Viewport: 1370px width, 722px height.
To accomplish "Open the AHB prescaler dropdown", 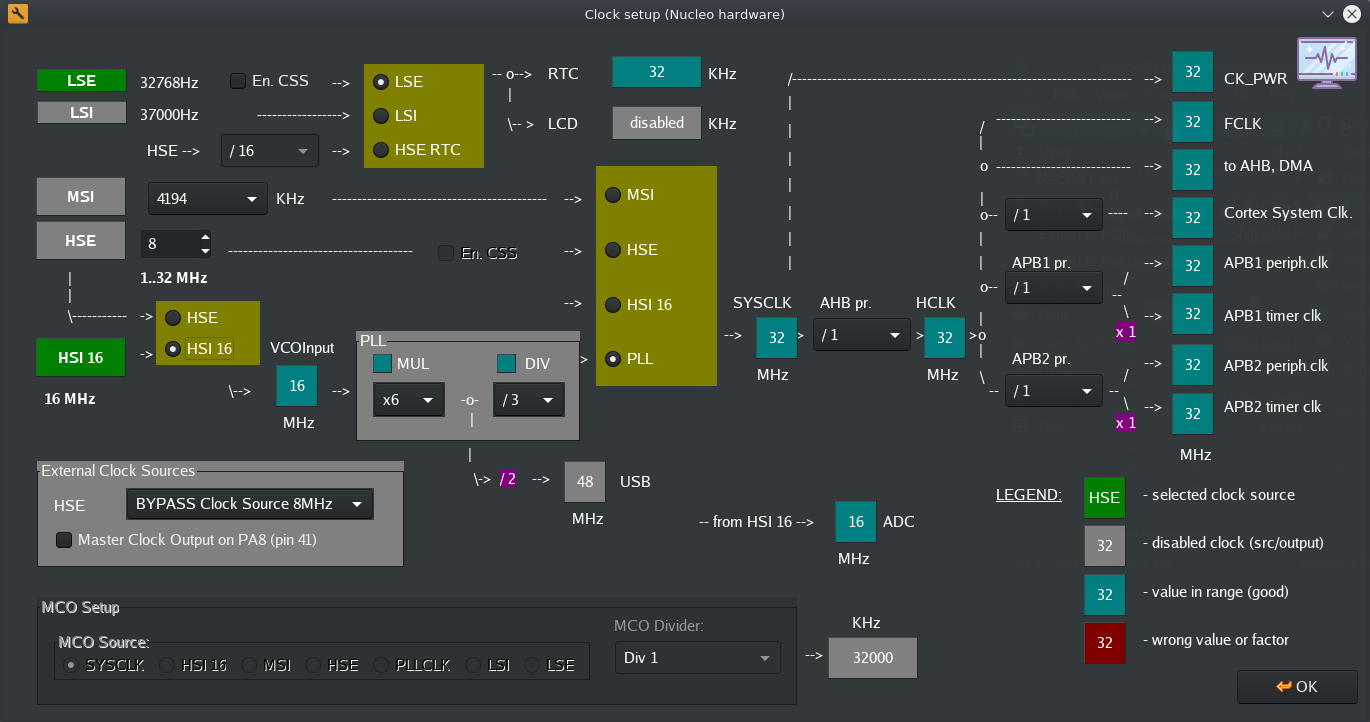I will pos(861,335).
